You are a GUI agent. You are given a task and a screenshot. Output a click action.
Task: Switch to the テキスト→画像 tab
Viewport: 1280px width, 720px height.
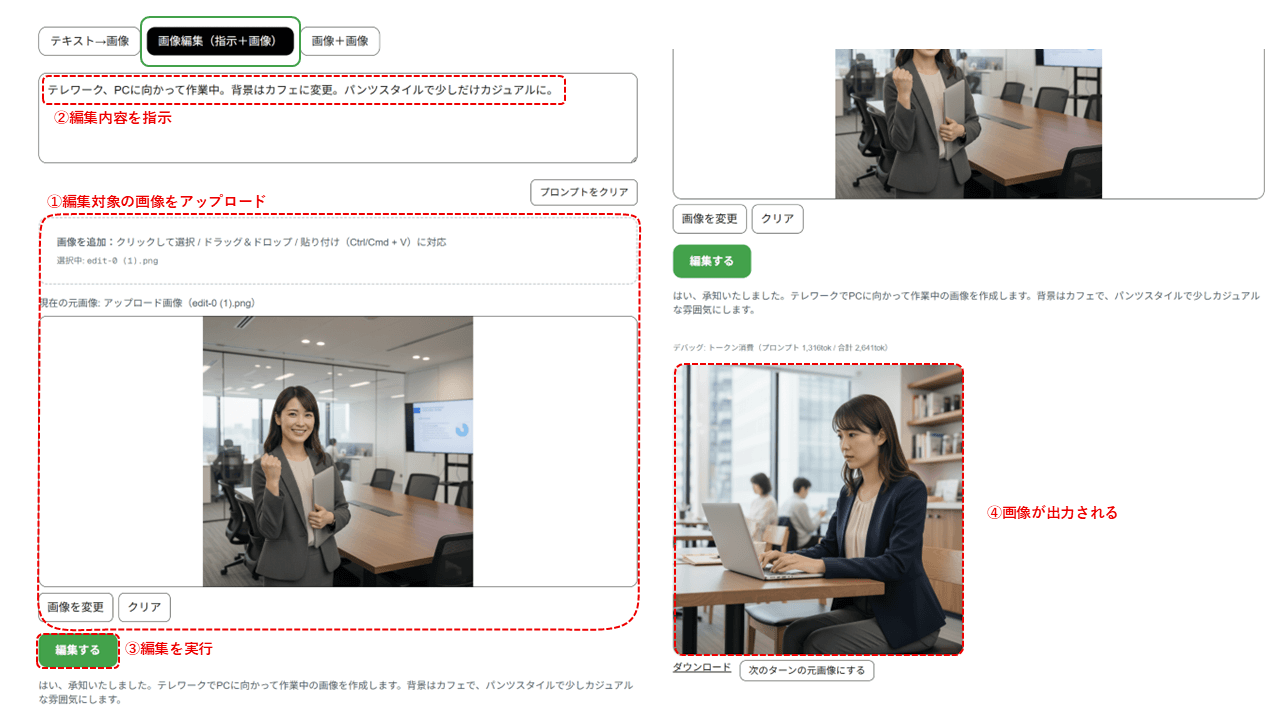click(89, 41)
